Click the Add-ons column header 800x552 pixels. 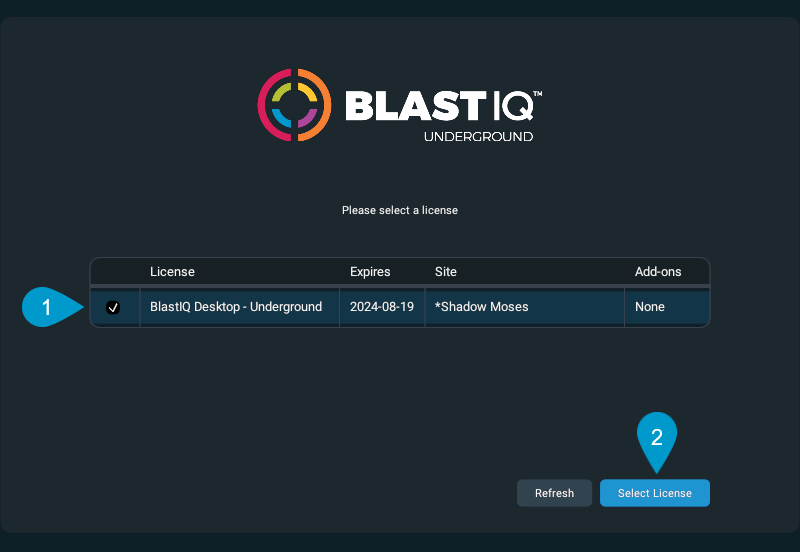point(658,271)
